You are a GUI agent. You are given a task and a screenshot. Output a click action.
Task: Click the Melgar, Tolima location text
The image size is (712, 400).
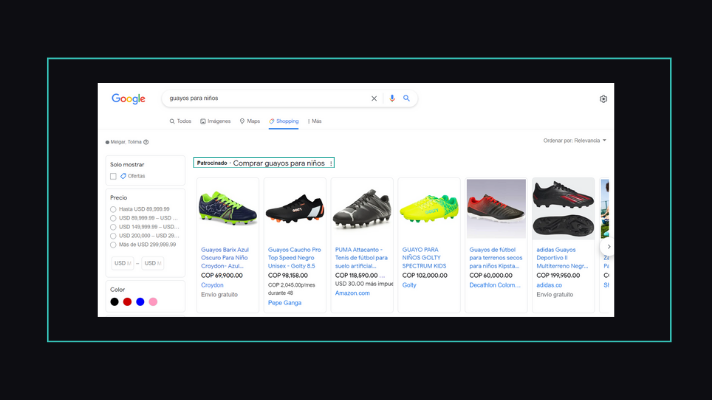coord(126,142)
